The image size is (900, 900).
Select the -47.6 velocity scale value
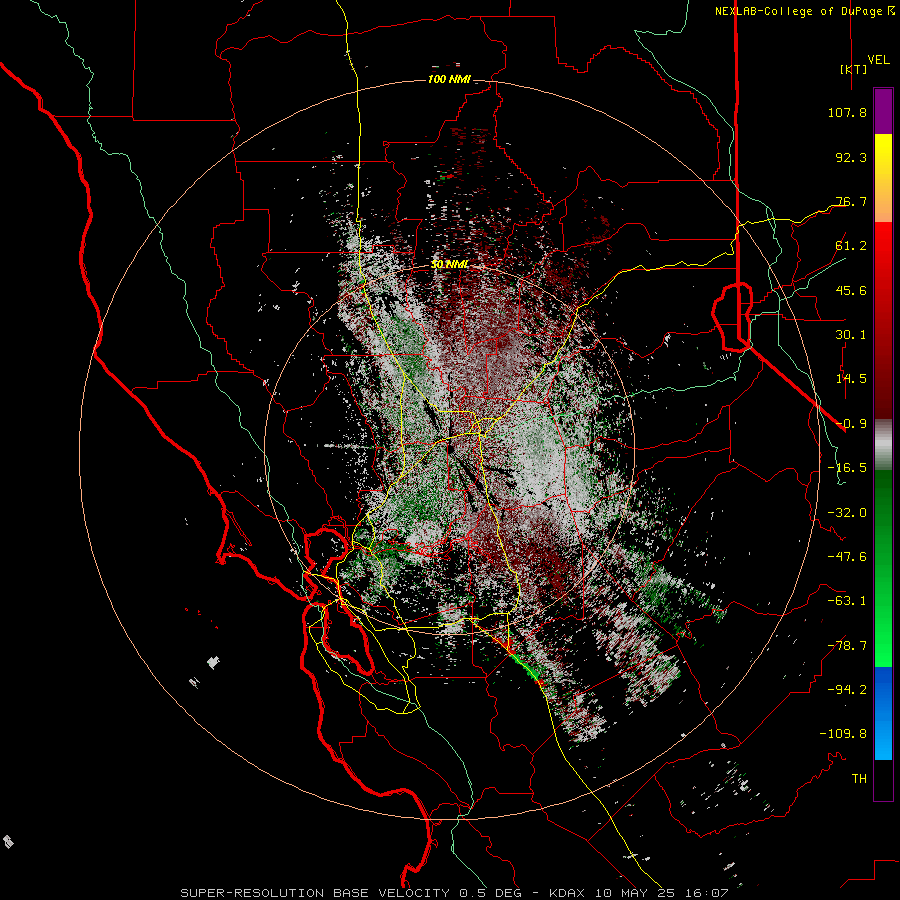(847, 557)
